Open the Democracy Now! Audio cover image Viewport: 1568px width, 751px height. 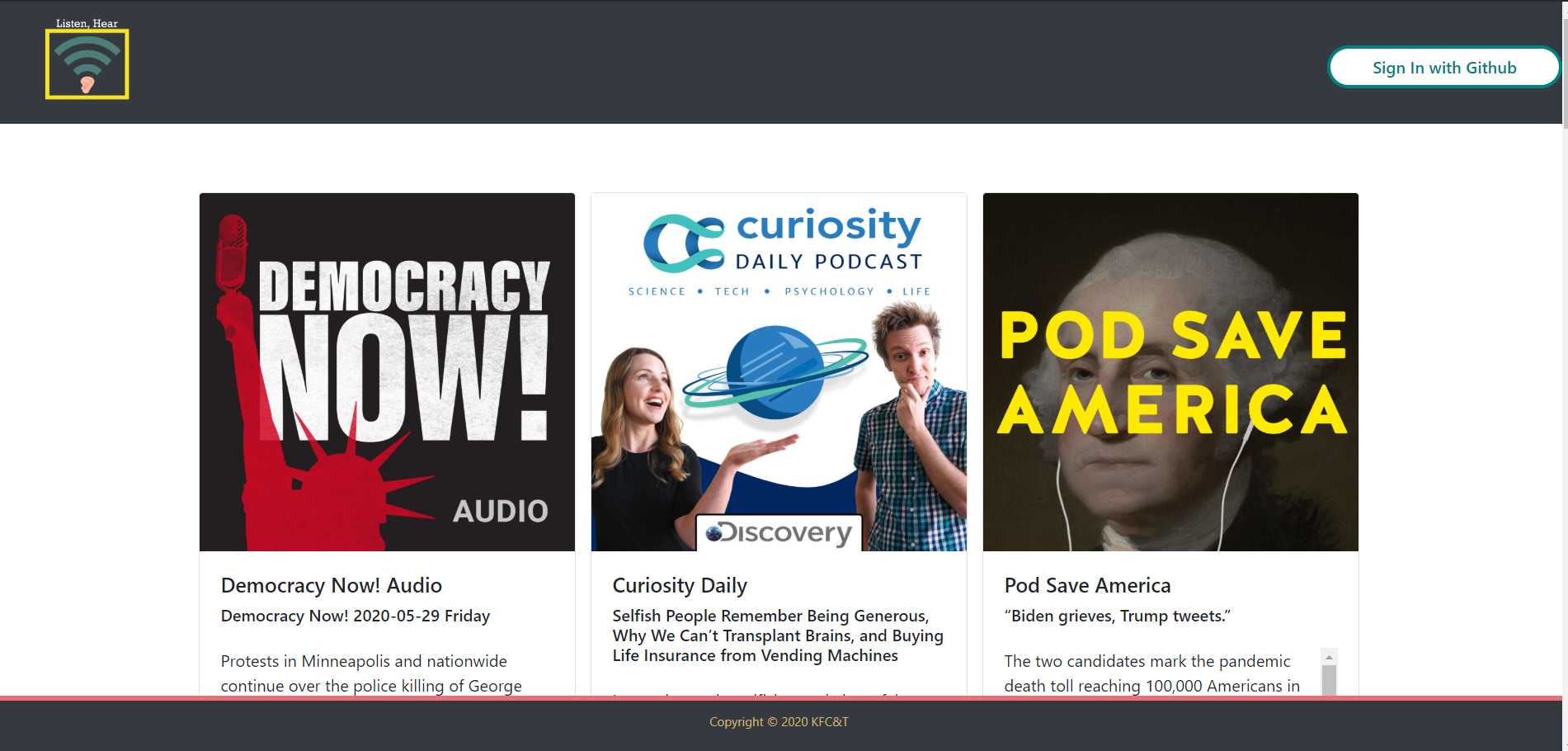point(387,372)
